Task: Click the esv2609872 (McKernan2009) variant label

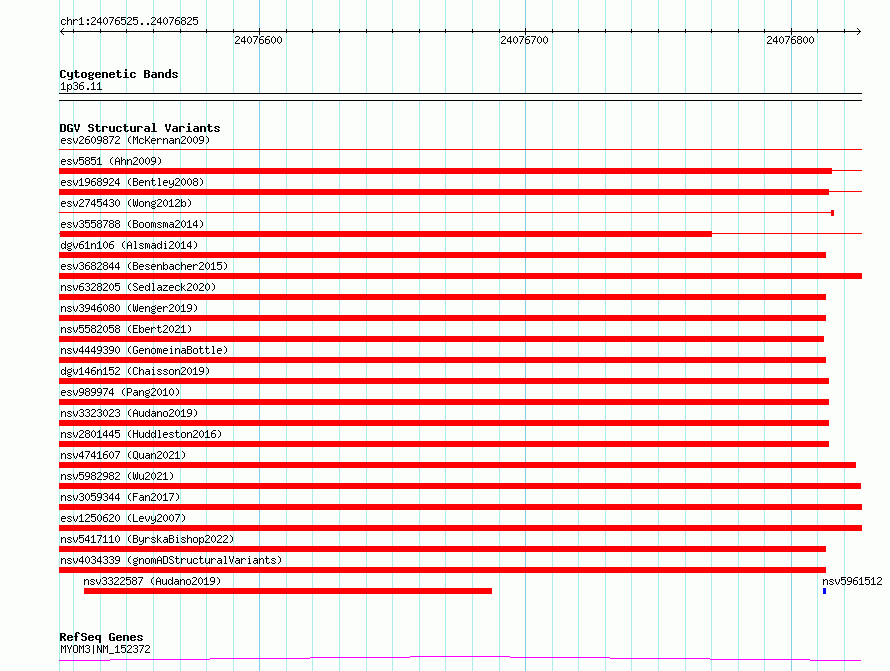Action: point(135,140)
